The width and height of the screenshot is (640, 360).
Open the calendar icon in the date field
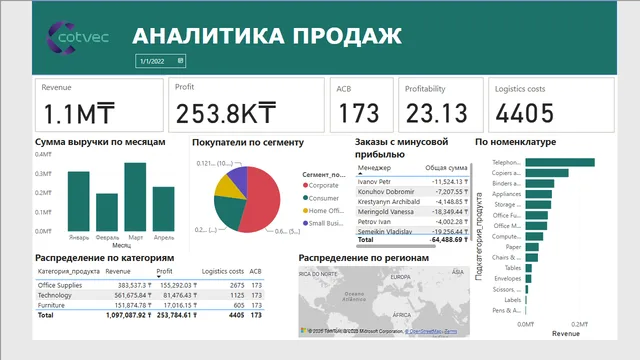180,61
